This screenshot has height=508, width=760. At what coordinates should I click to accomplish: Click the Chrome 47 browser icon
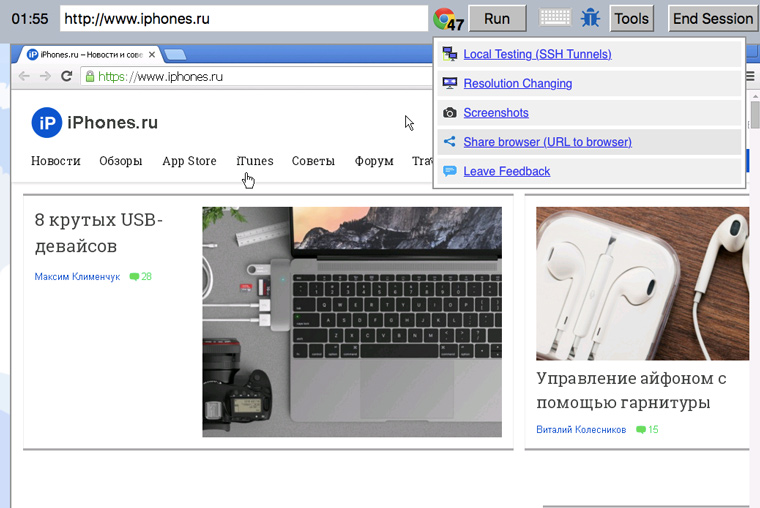(x=448, y=19)
